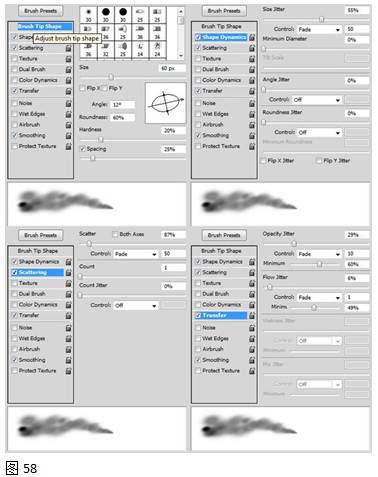Image resolution: width=378 pixels, height=477 pixels.
Task: Click the Transfer lock icon in the Transfer panel
Action: tap(252, 315)
